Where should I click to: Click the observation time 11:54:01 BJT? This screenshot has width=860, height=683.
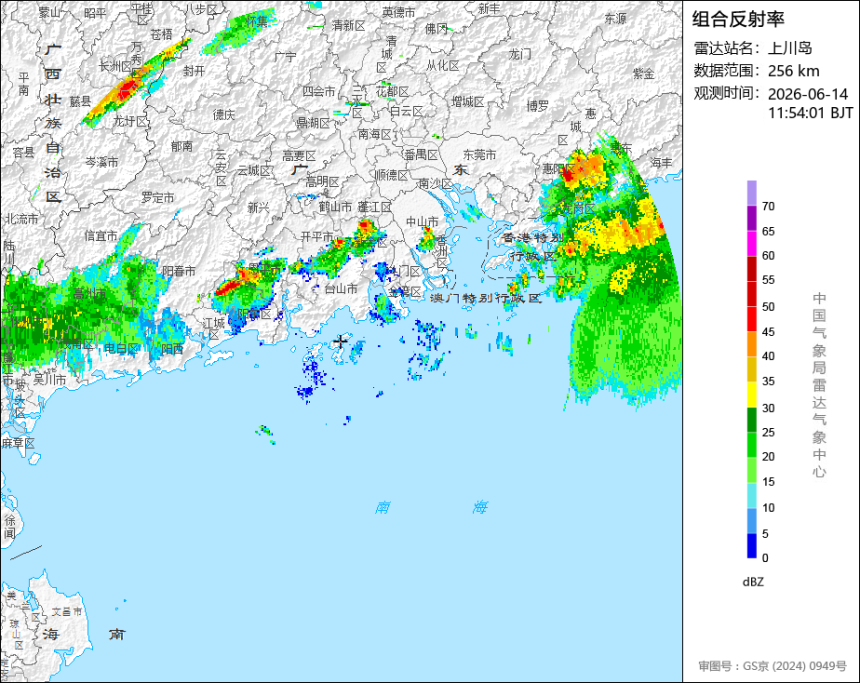pos(810,113)
